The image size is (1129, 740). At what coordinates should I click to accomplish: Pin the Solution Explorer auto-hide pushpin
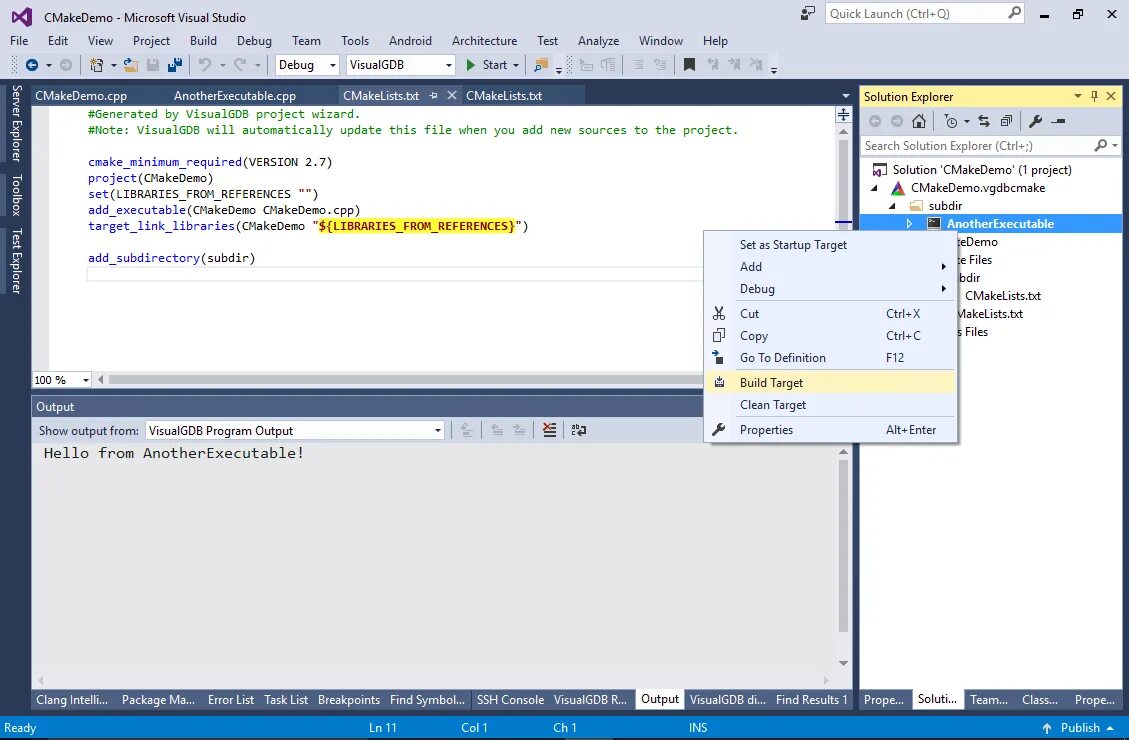(1094, 96)
